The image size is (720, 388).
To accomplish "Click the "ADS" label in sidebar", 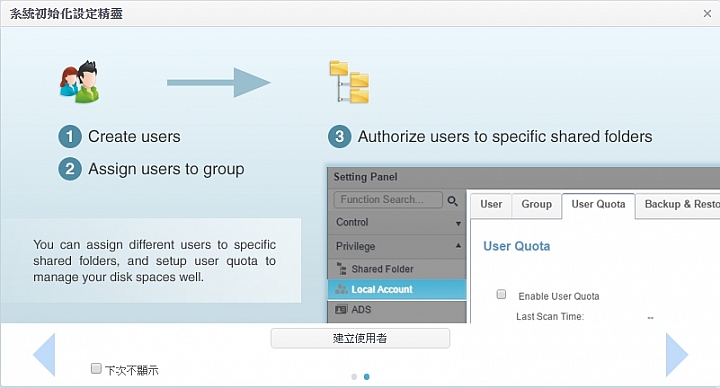I will 361,309.
